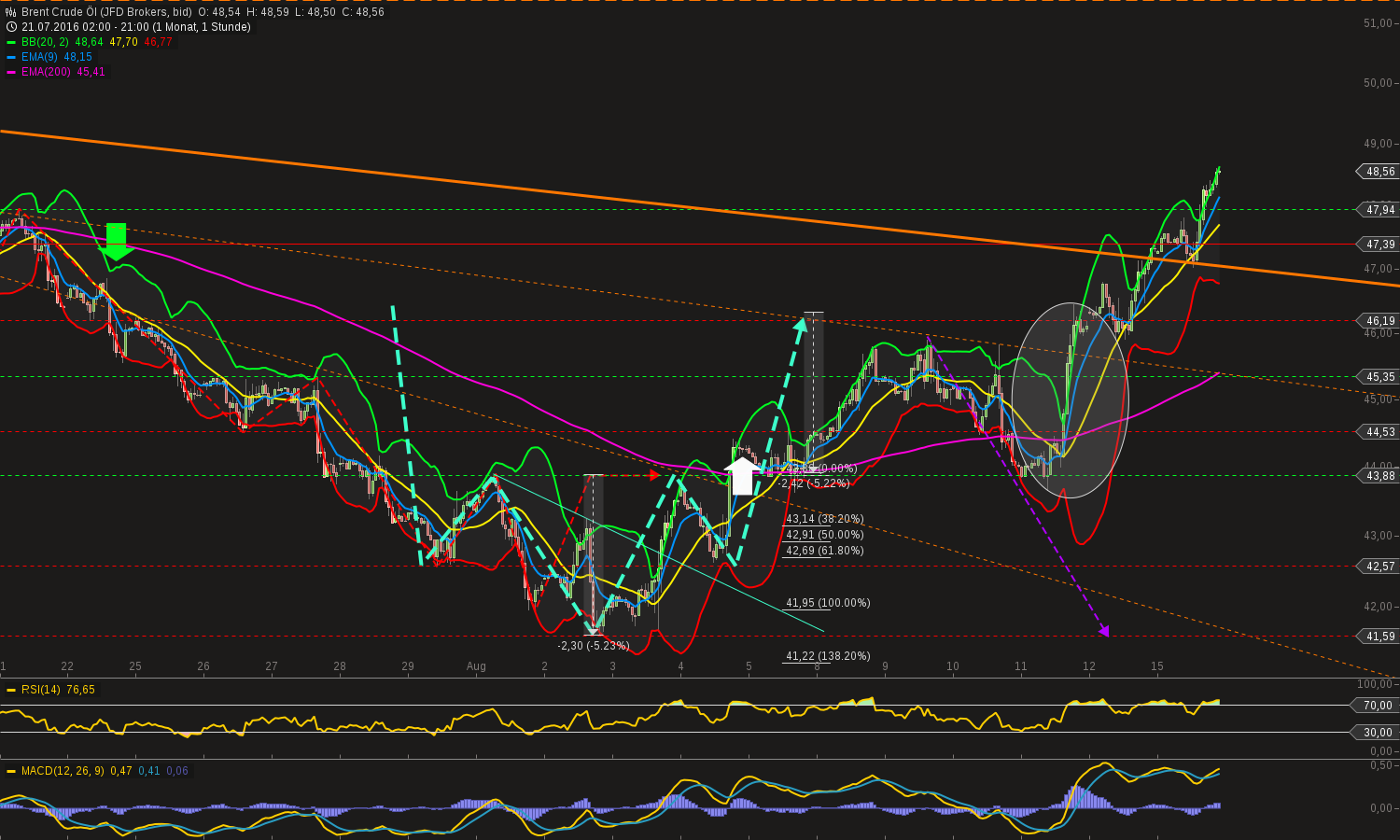Viewport: 1400px width, 840px height.
Task: Click the Fibonacci label "43,14 (38.20%)"
Action: click(825, 519)
